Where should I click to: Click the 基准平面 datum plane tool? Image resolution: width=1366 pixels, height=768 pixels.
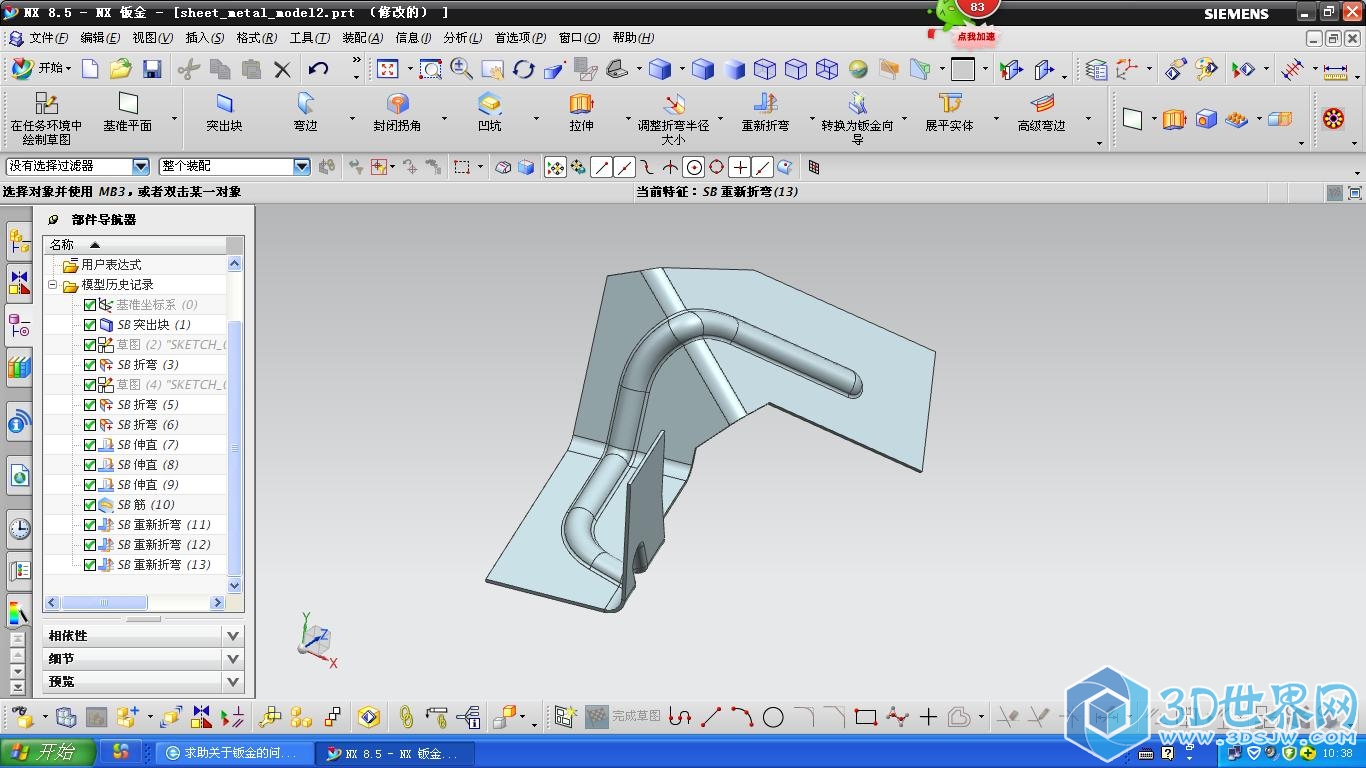click(x=128, y=113)
